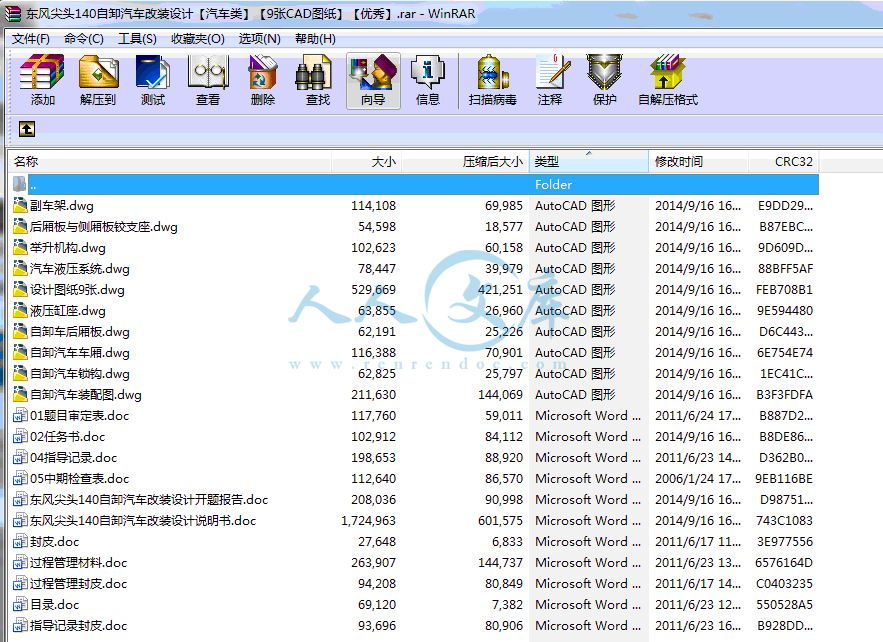883x642 pixels.
Task: Select file 指导记录封皮.doc
Action: point(78,625)
